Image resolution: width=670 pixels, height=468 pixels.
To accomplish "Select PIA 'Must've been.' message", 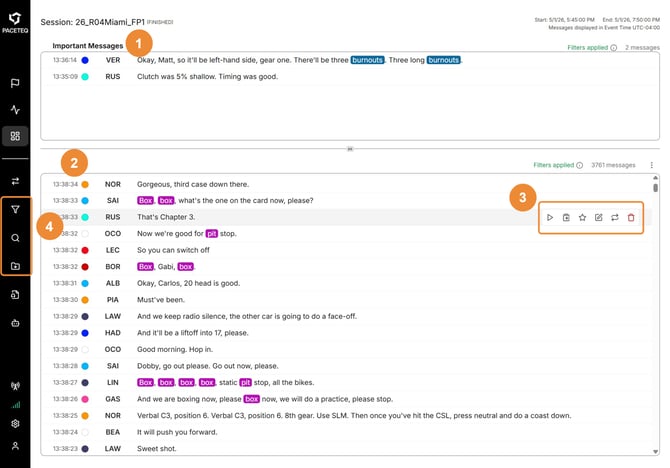I will point(347,300).
